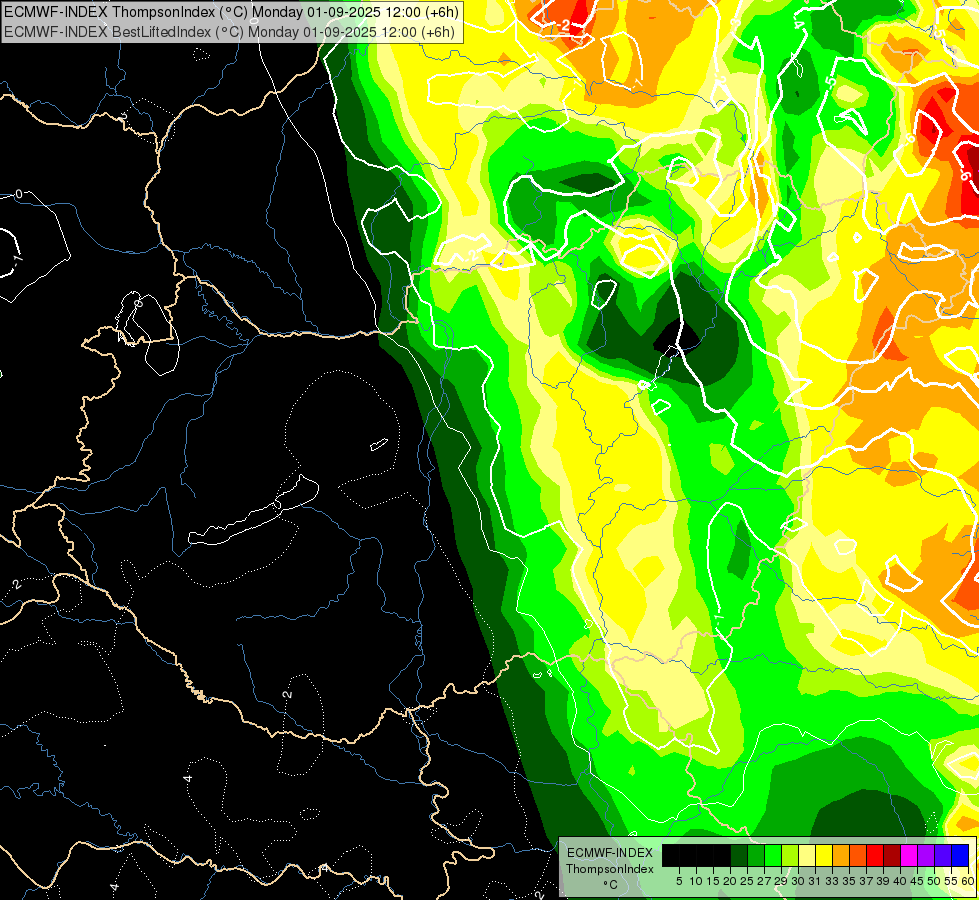The height and width of the screenshot is (900, 979).
Task: Select the yellow-green 29–30 legend swatch
Action: tap(790, 855)
